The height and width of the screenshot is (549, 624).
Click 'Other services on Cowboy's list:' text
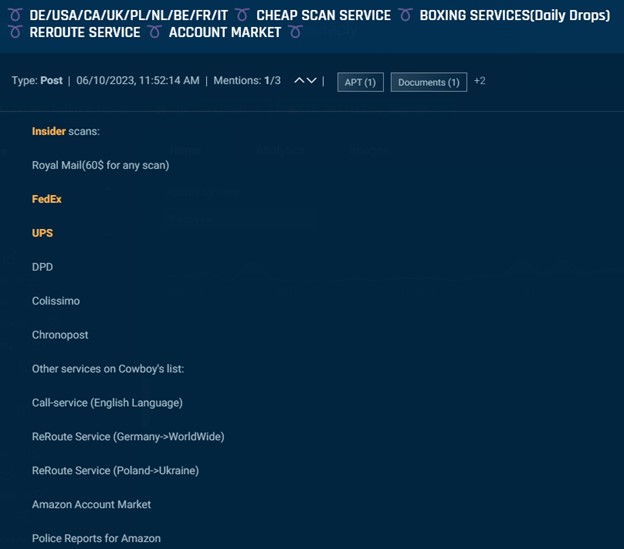(108, 369)
